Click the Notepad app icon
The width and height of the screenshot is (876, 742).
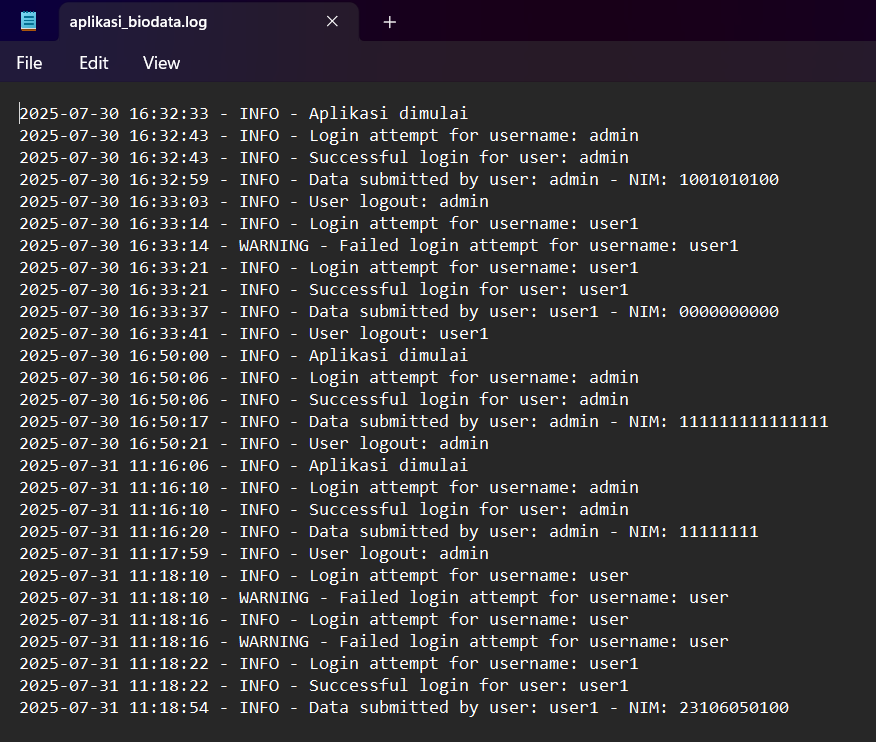point(29,21)
